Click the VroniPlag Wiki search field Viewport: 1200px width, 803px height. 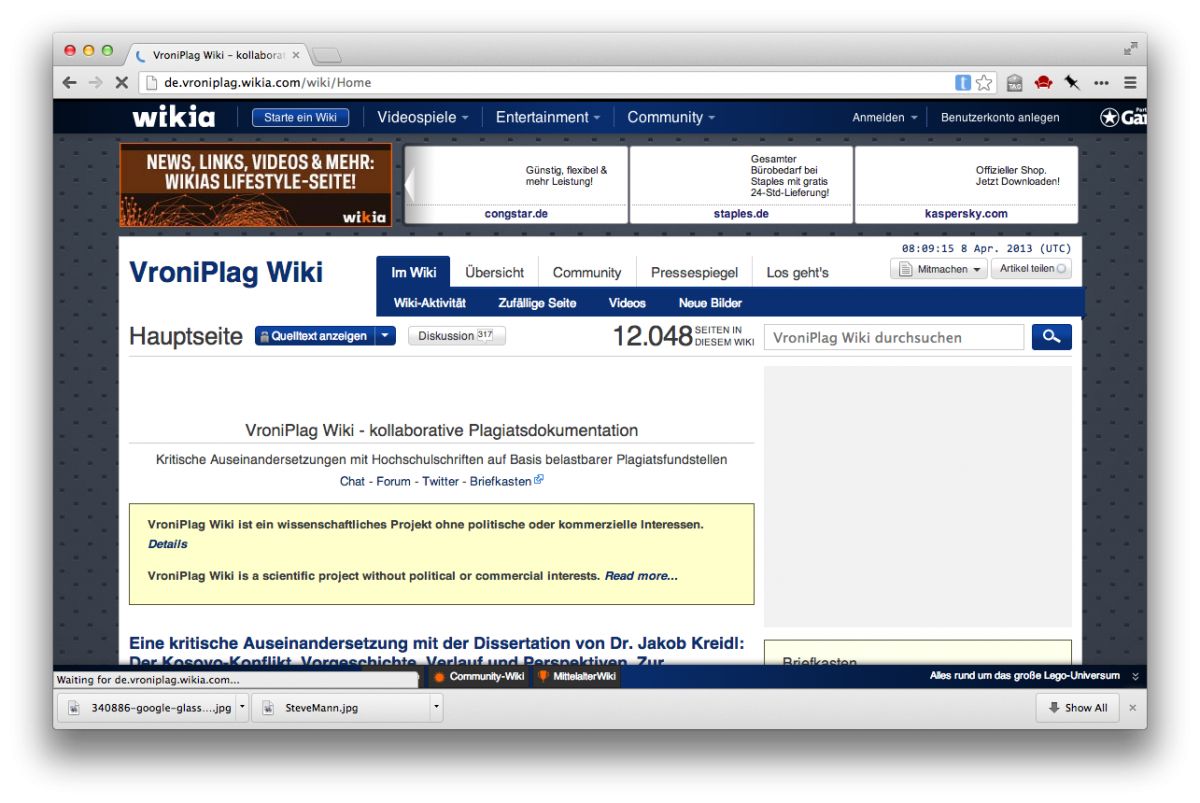pyautogui.click(x=893, y=337)
